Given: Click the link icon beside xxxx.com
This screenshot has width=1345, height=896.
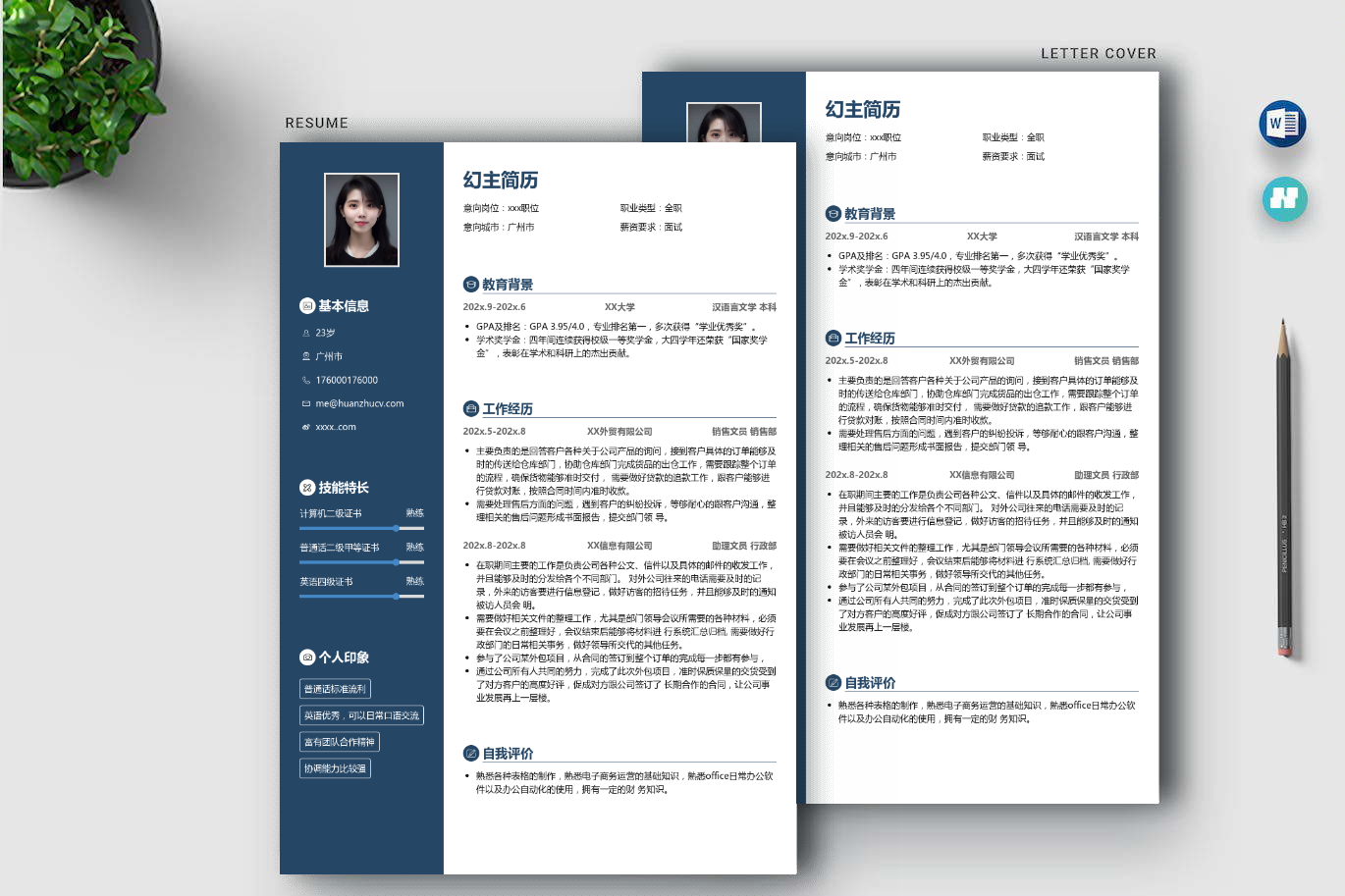Looking at the screenshot, I should pyautogui.click(x=306, y=428).
